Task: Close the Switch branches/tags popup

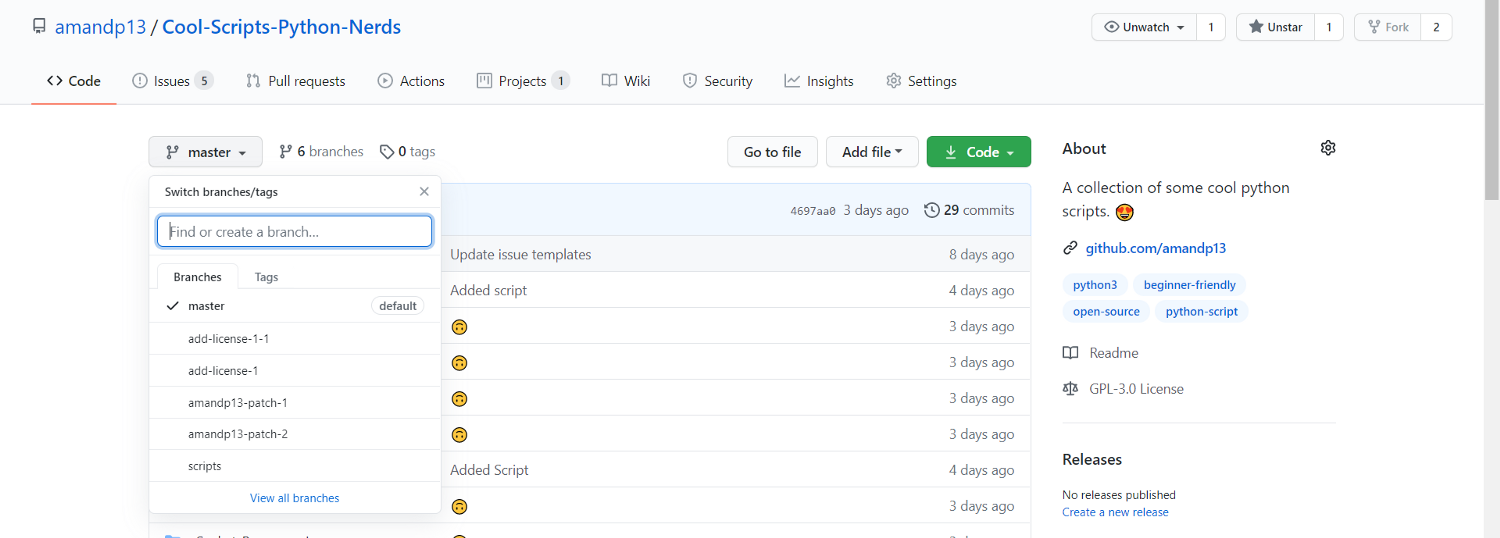Action: 424,192
